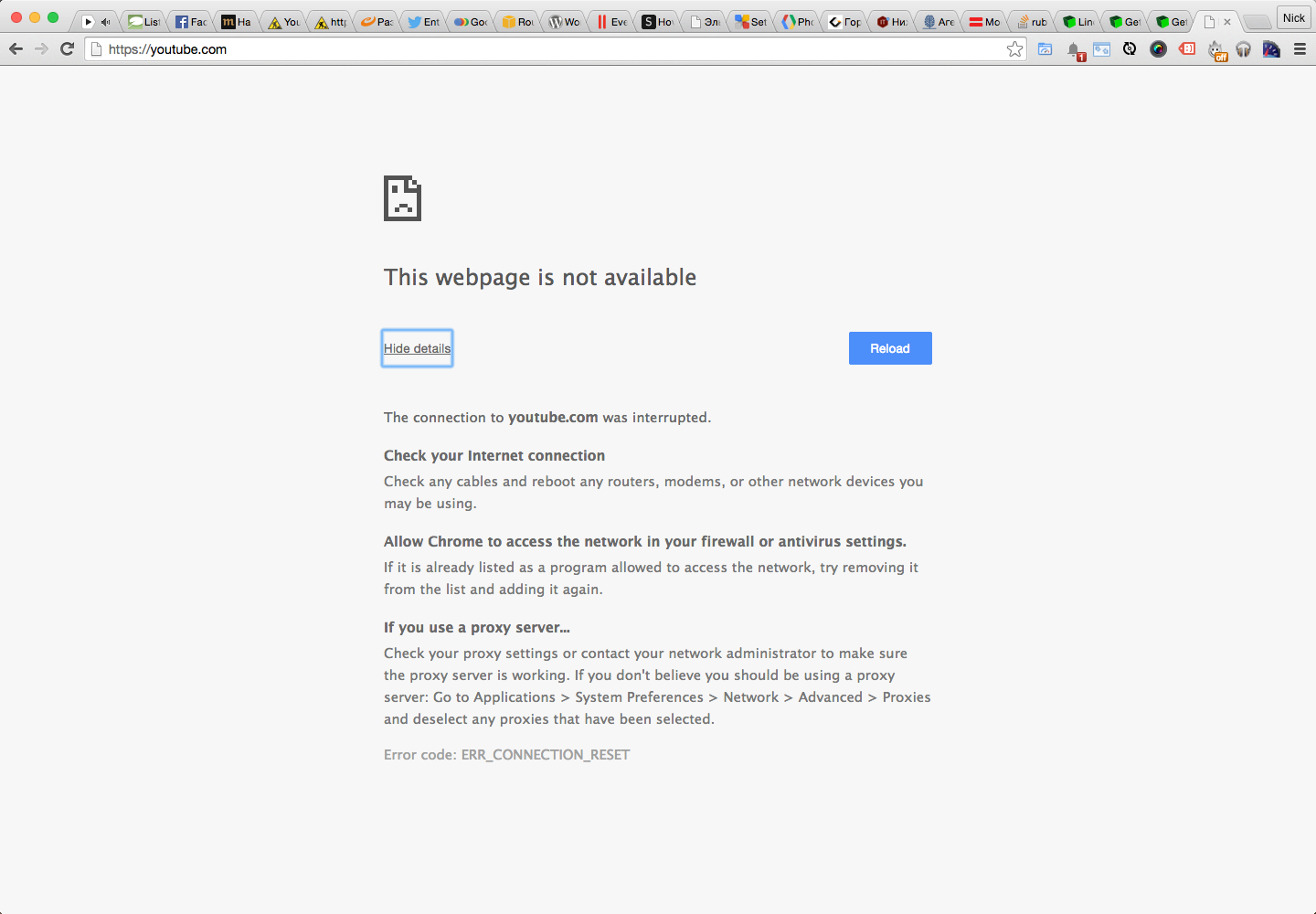Switch to the 'Pa' orange swoosh tab
Screen dimensions: 1316x914
tap(377, 22)
